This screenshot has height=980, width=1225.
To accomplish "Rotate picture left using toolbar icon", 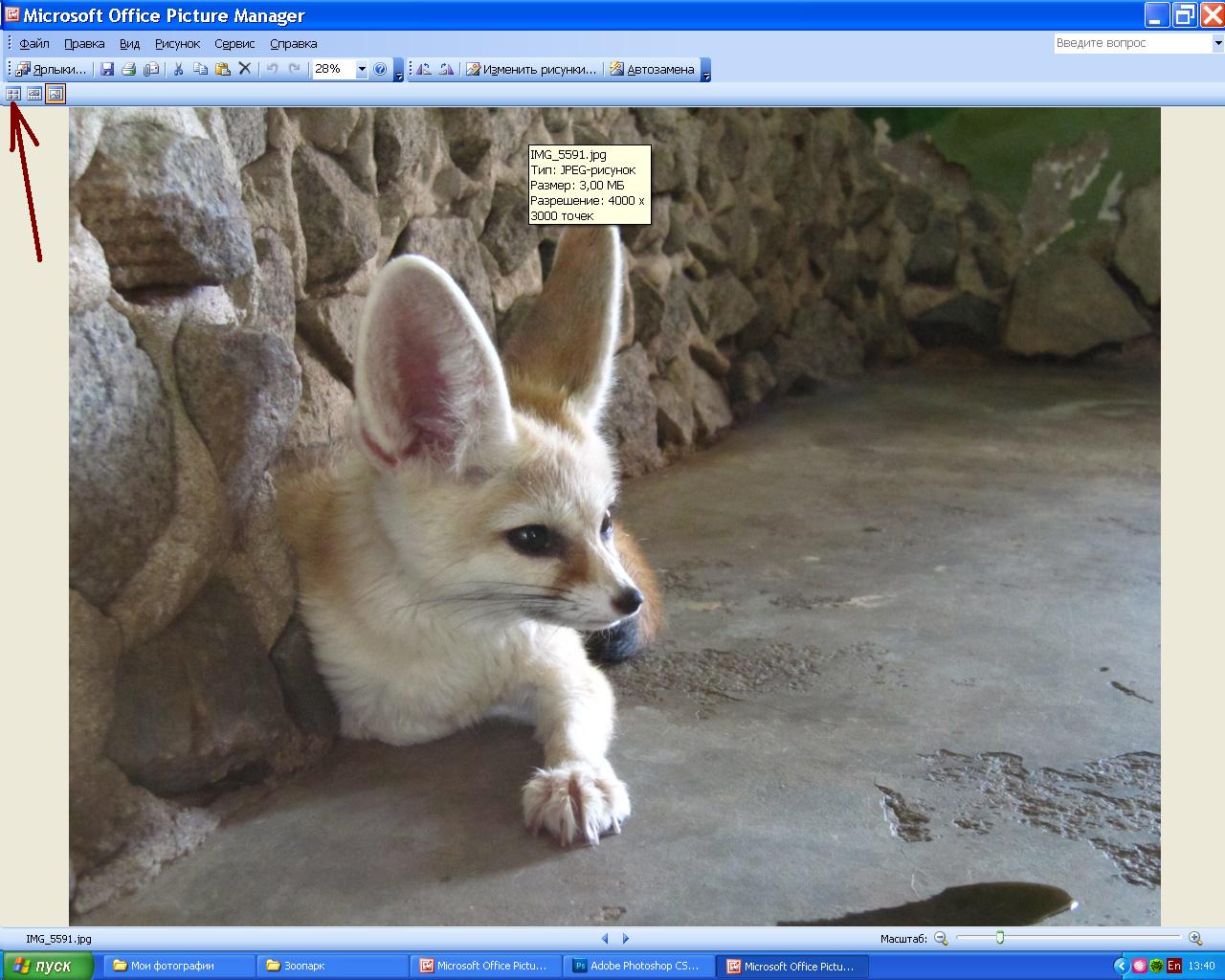I will (423, 69).
